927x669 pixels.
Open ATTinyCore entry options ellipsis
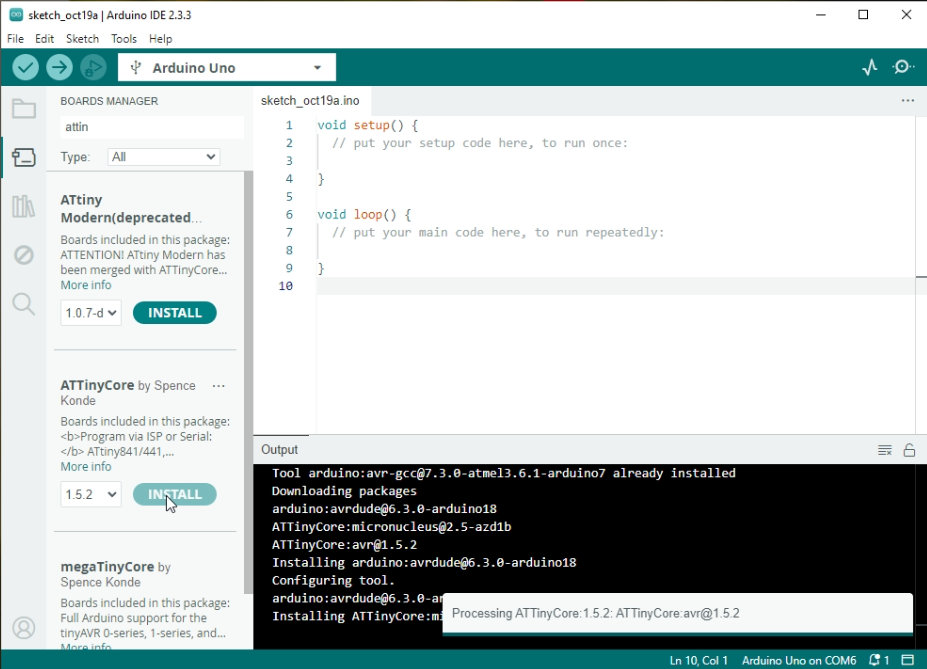coord(218,386)
